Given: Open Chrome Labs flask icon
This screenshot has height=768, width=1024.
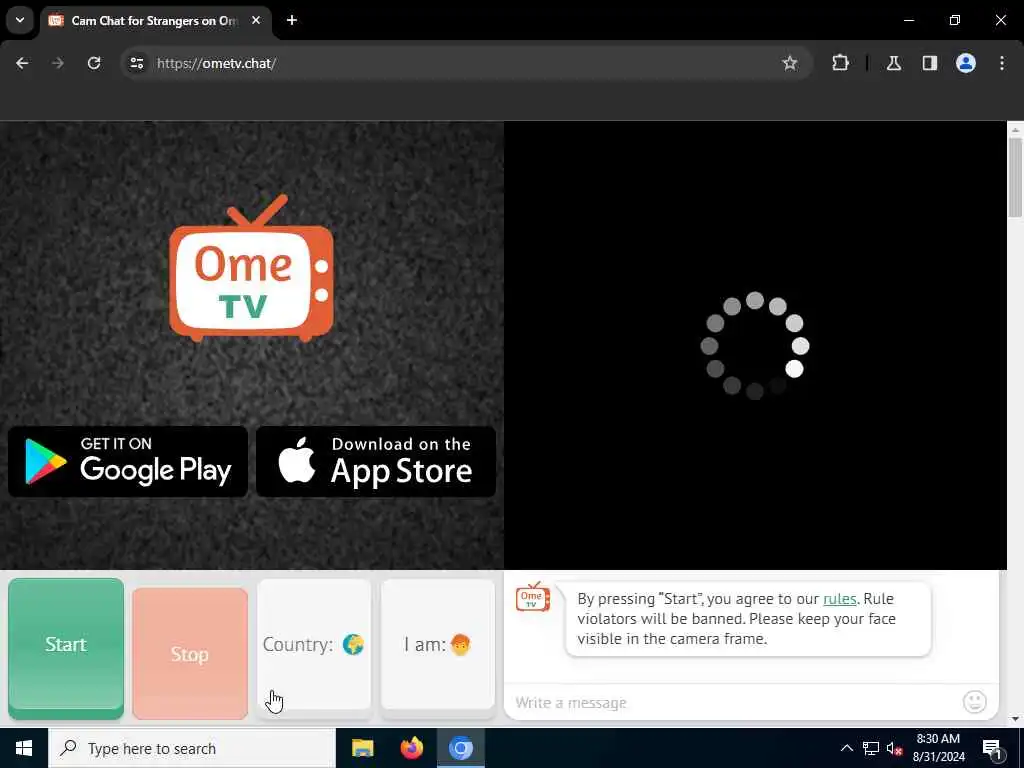Looking at the screenshot, I should pos(894,63).
